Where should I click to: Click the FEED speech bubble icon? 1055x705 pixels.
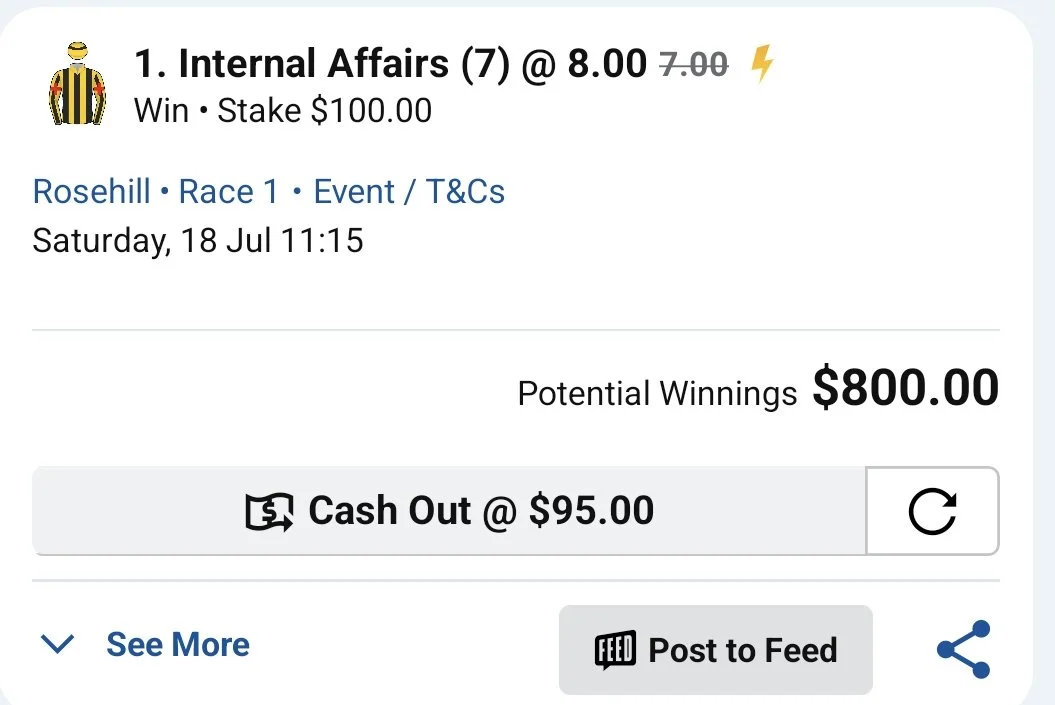(x=615, y=650)
